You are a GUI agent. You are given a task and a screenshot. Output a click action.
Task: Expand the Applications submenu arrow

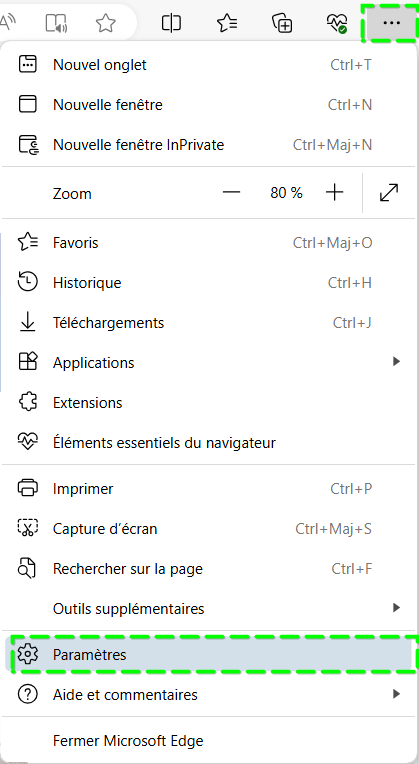pos(397,362)
